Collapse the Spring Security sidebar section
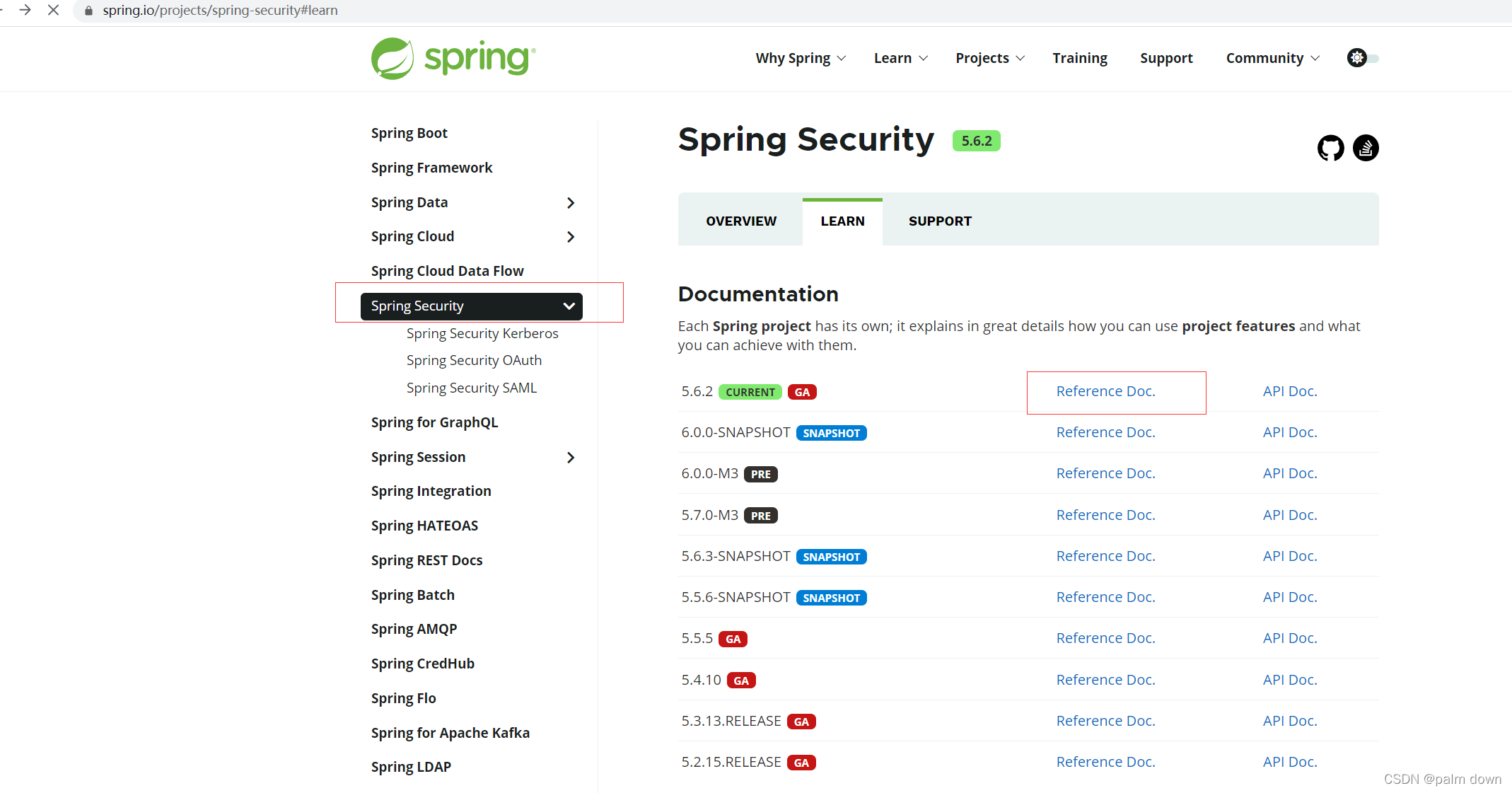Image resolution: width=1512 pixels, height=793 pixels. (569, 306)
